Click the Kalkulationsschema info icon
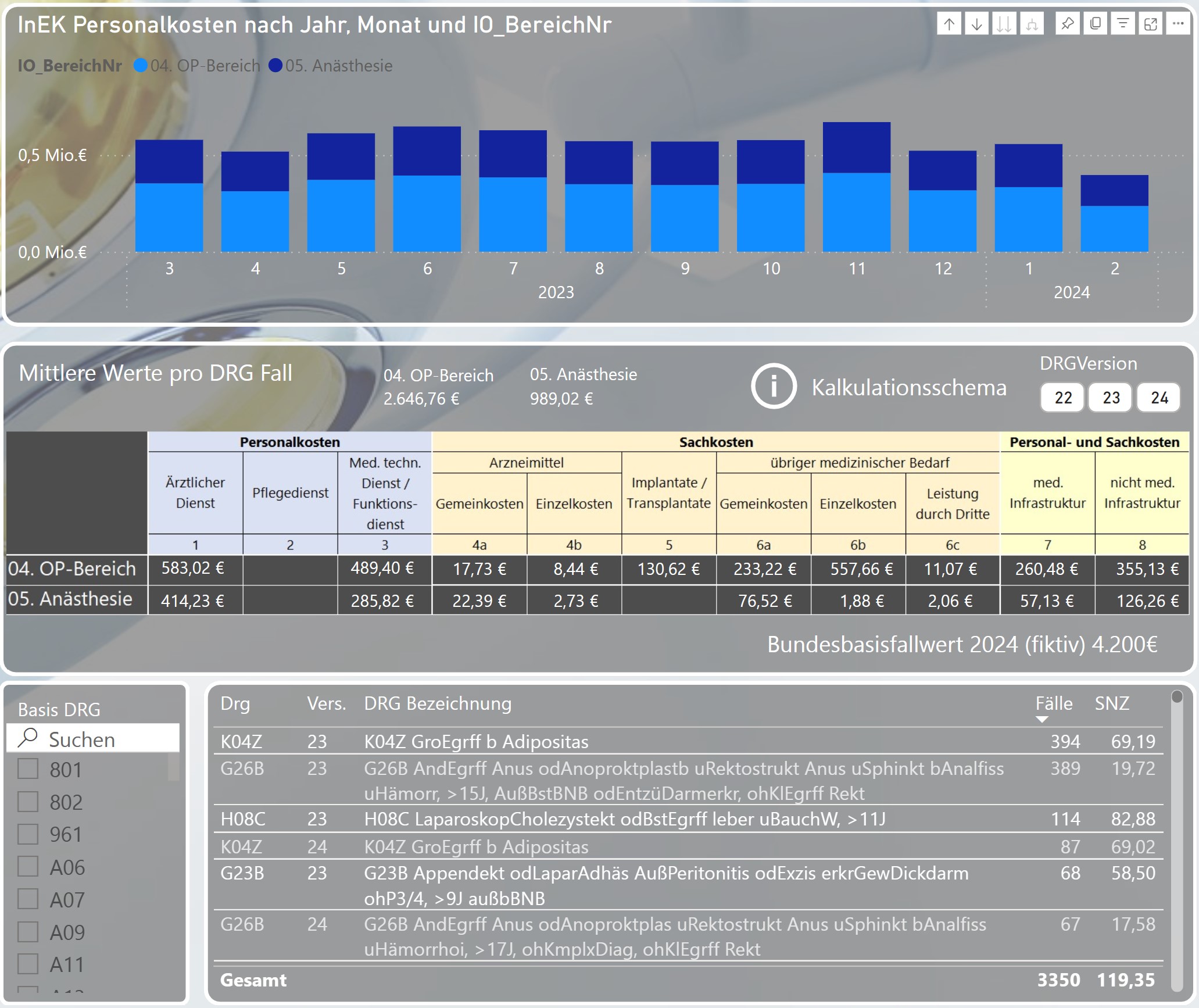 (774, 386)
